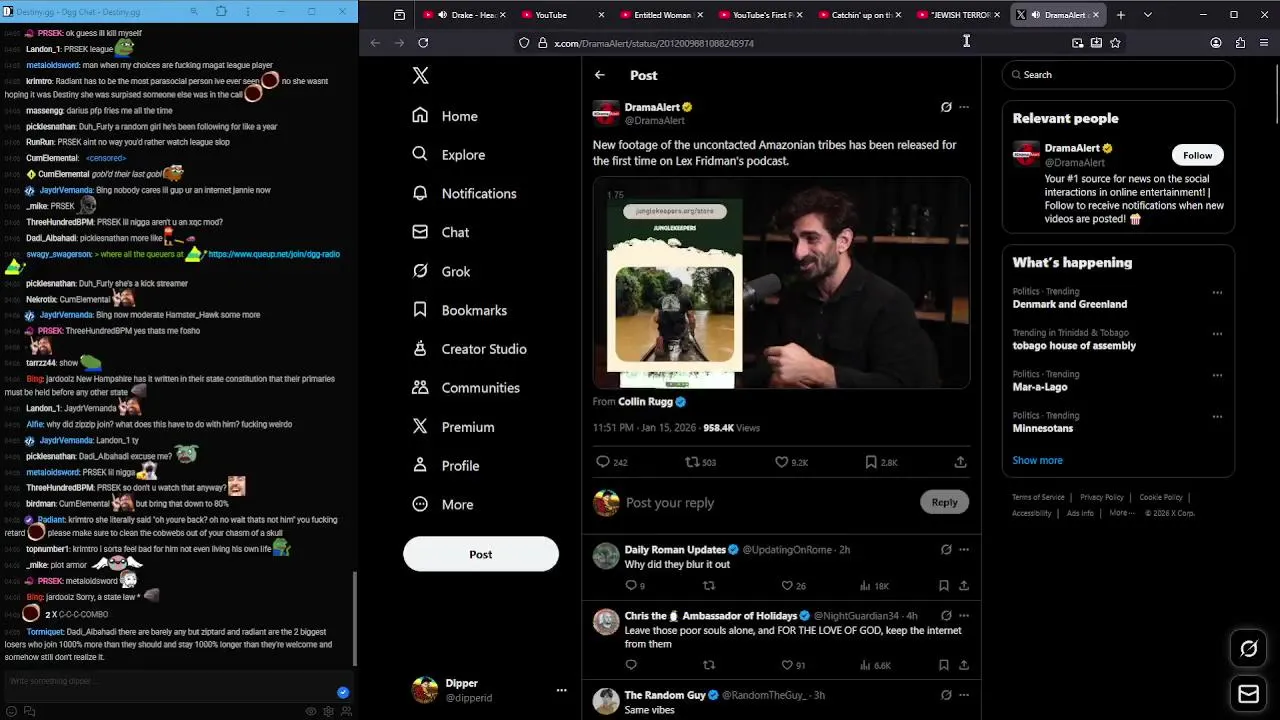Open Premium in X sidebar
Screen dimensions: 1280x720
point(453,427)
